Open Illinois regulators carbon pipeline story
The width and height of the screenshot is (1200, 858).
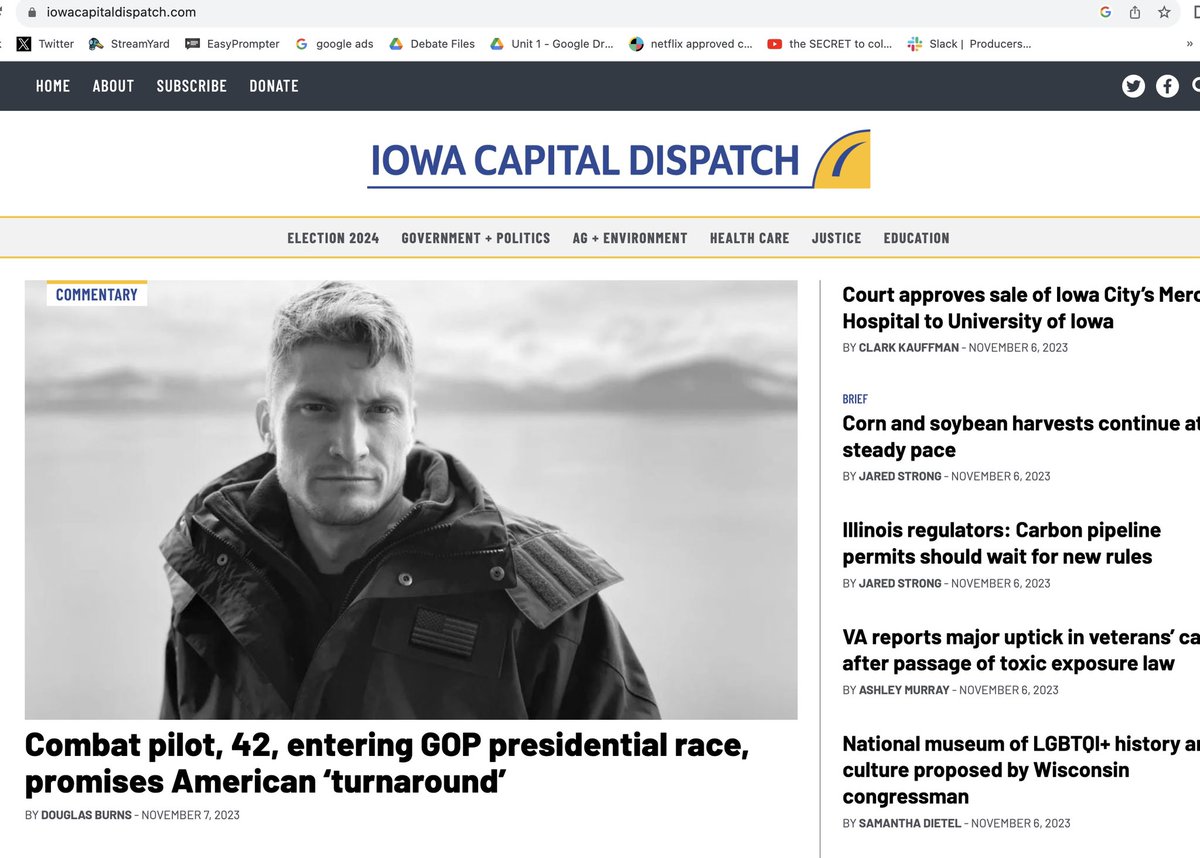[1002, 543]
